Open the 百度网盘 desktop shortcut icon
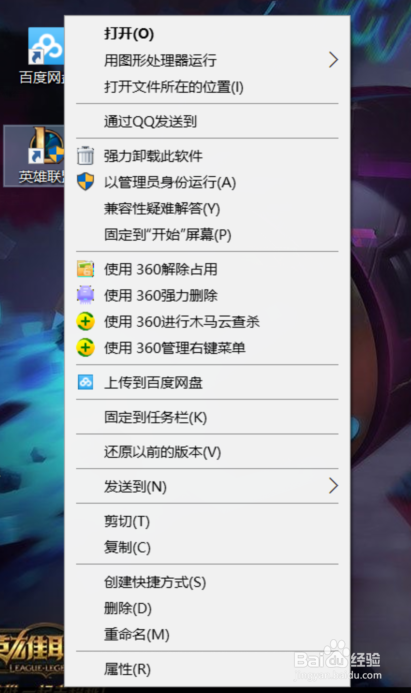 (x=46, y=46)
